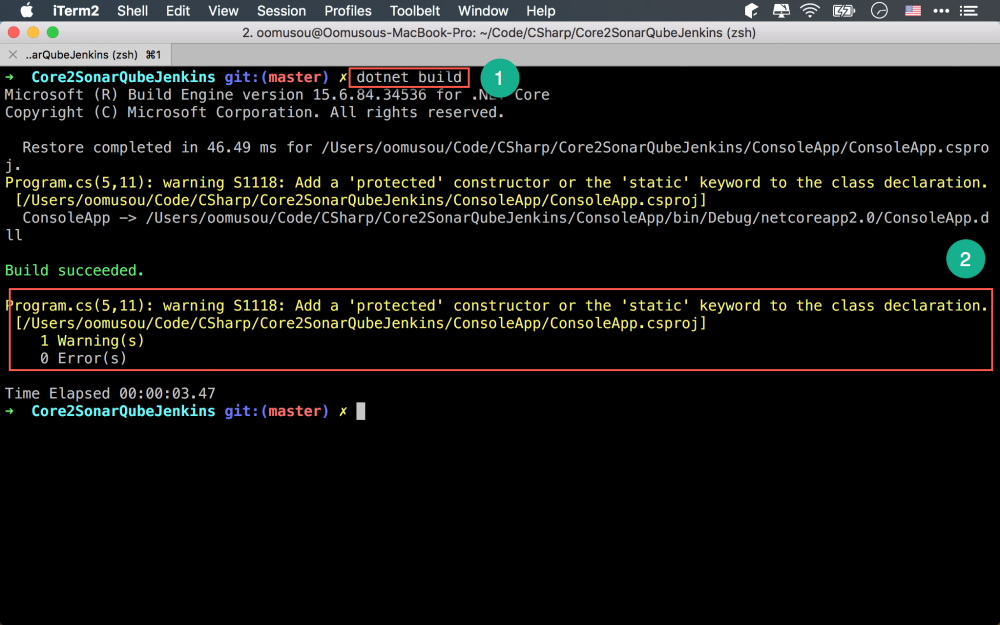This screenshot has width=1000, height=625.
Task: Click the highlighted dotnet build command
Action: 408,76
